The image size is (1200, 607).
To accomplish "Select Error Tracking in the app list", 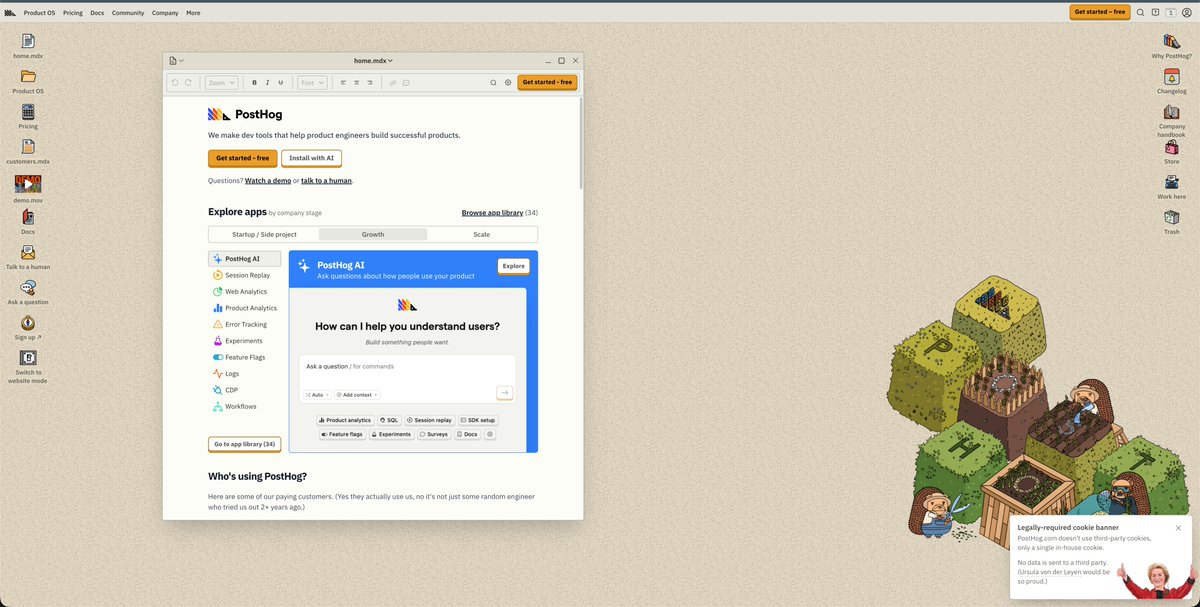I will 245,324.
